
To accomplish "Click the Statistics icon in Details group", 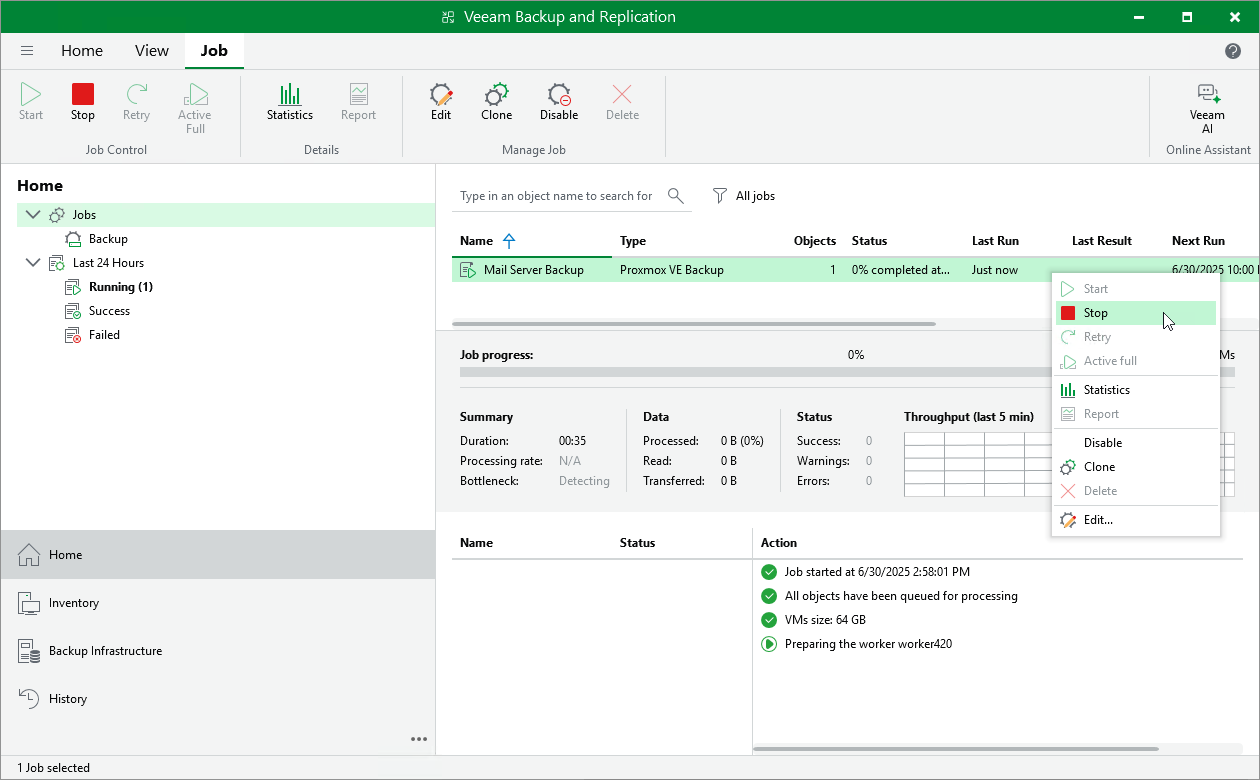I will (289, 100).
